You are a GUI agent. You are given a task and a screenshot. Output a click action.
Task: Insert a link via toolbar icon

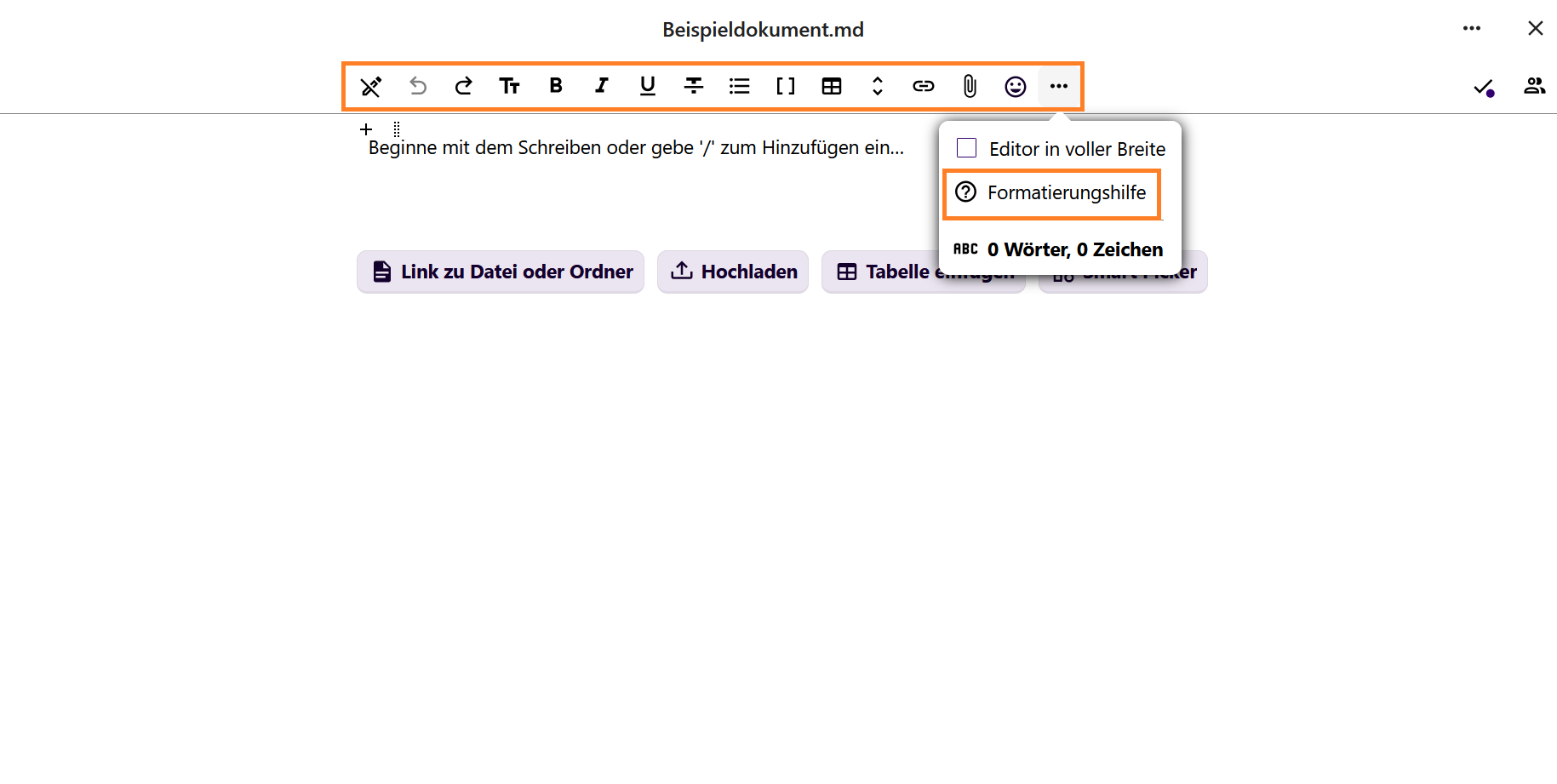point(924,86)
